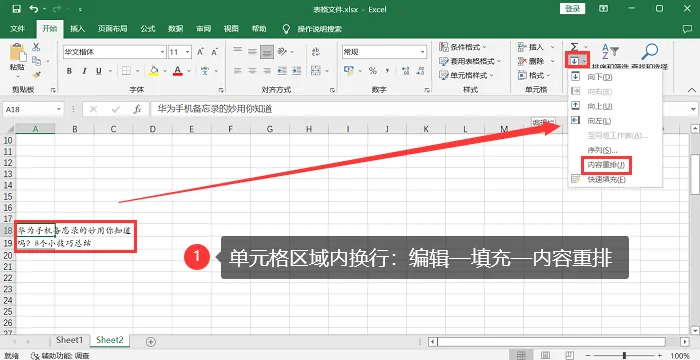
Task: Click the increase indent icon
Action: [x=296, y=71]
